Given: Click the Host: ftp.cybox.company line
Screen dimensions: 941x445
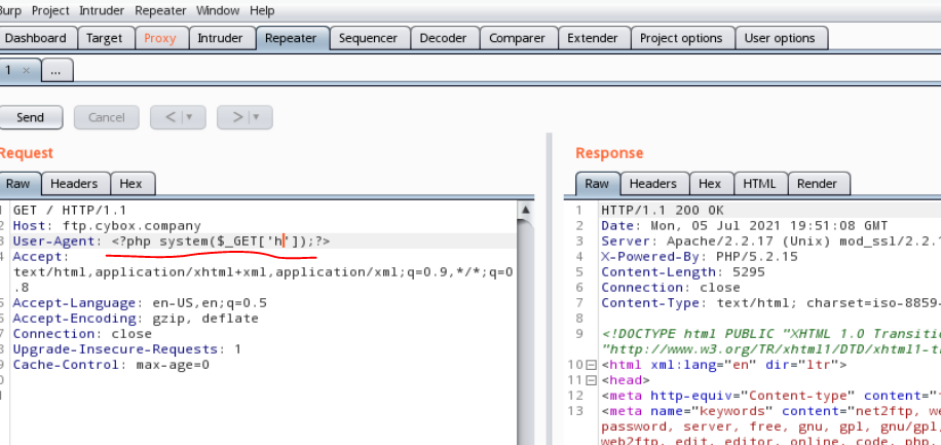Looking at the screenshot, I should coord(107,226).
